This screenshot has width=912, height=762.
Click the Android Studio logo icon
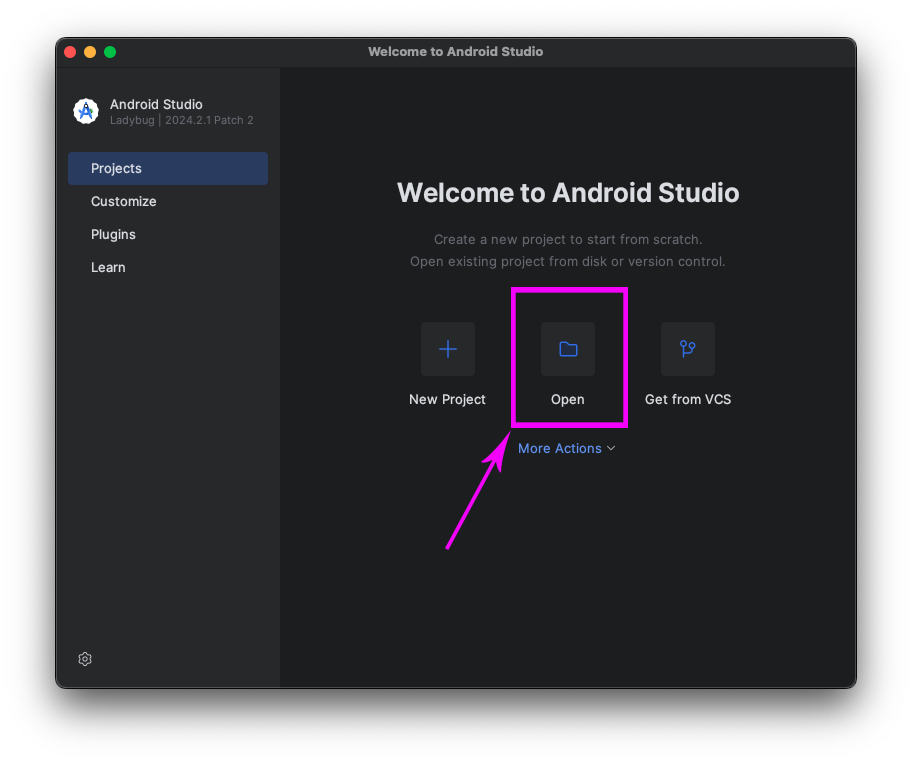tap(86, 111)
